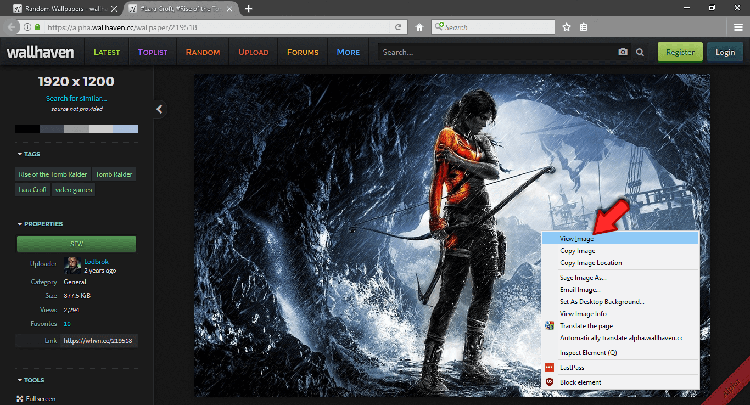The height and width of the screenshot is (405, 750).
Task: Open the Firefox hamburger menu
Action: click(x=738, y=27)
